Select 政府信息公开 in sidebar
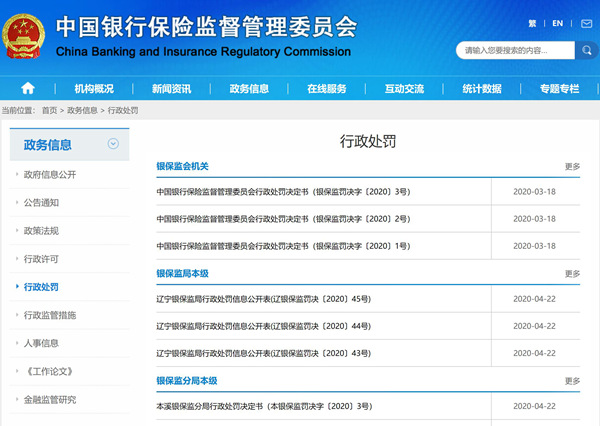Screen dimensions: 600x426 pyautogui.click(x=50, y=175)
